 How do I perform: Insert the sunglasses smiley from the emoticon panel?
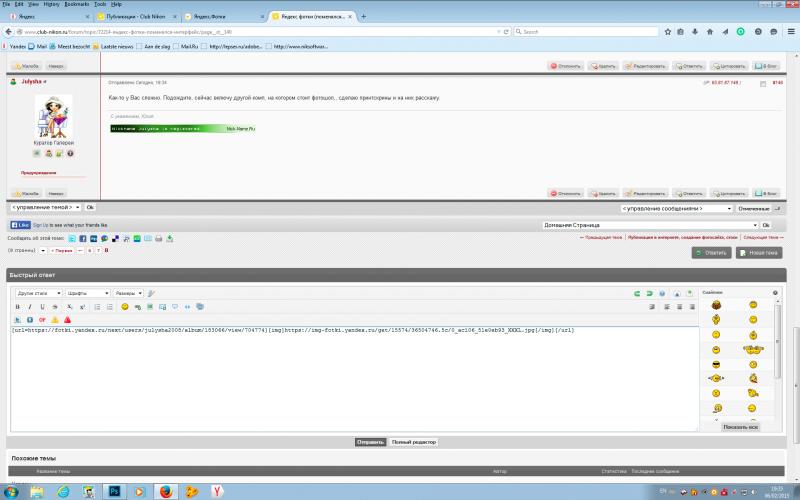point(716,364)
